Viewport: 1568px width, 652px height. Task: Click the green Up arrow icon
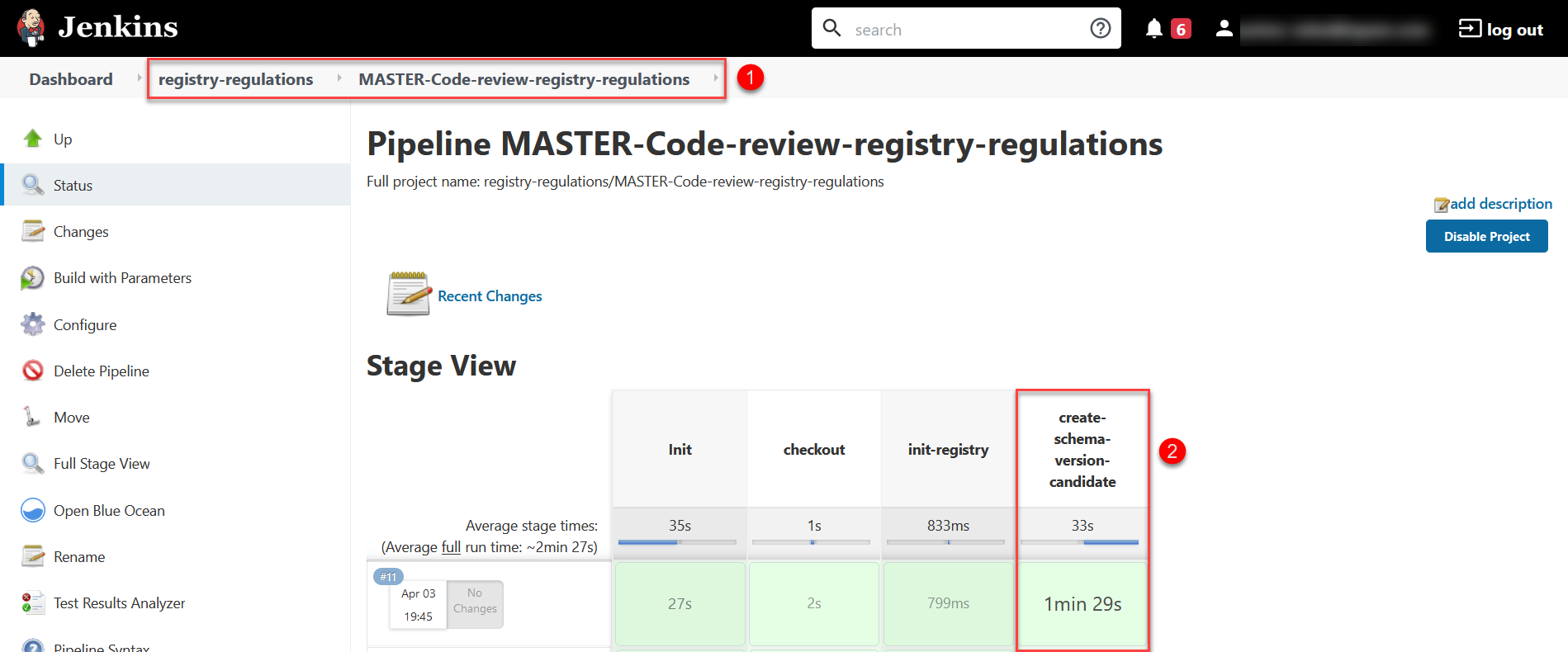(x=33, y=139)
